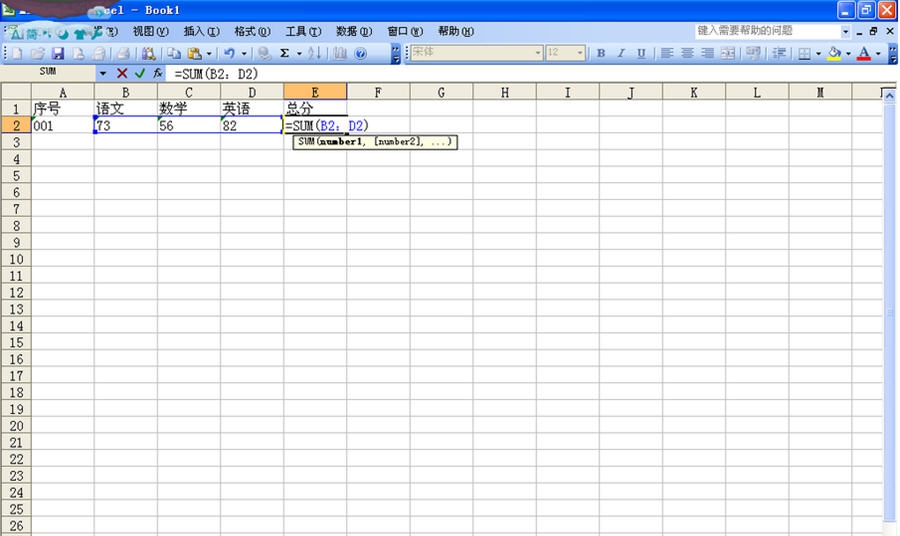
Task: Click the insert hyperlink globe icon
Action: coord(264,53)
